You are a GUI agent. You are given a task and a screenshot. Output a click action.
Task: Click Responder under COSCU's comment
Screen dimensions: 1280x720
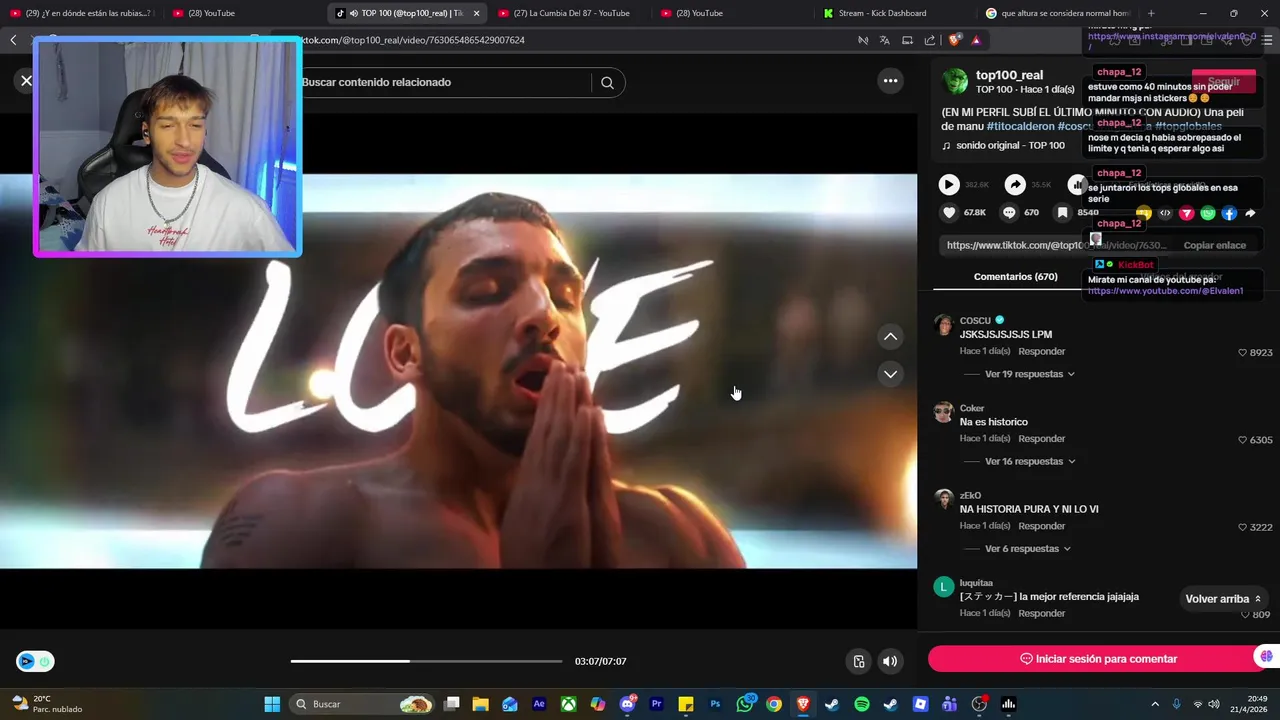pyautogui.click(x=1041, y=352)
